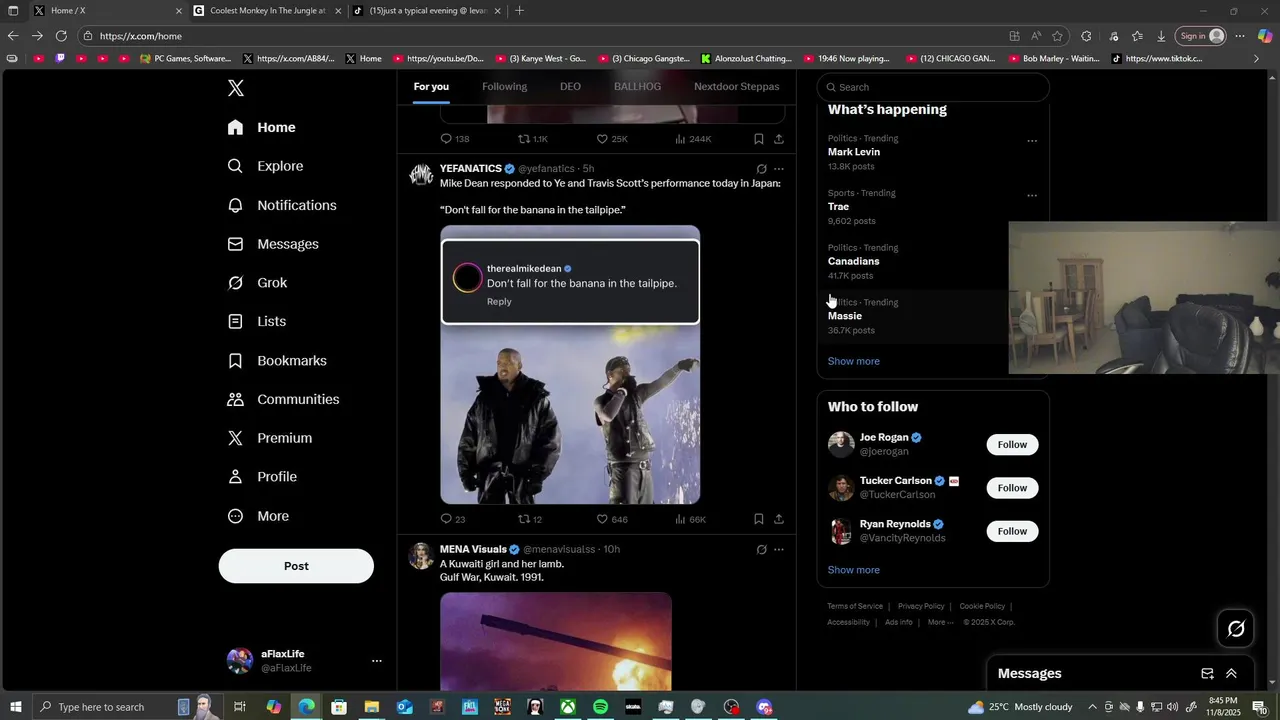Add this page to favorites star
Screen dimensions: 1280x720
point(1057,36)
